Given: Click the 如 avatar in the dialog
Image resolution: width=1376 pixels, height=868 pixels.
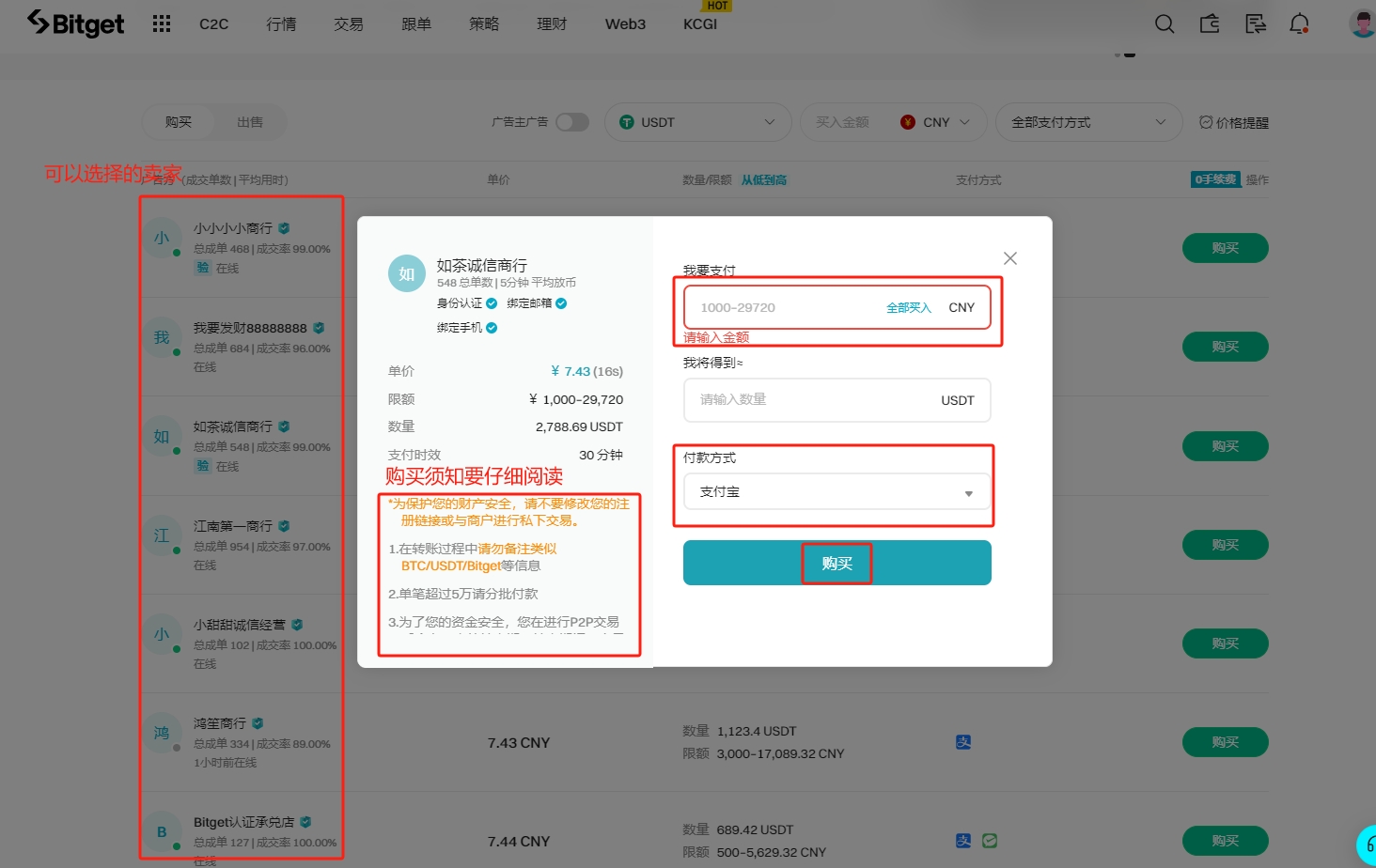Looking at the screenshot, I should (x=407, y=273).
